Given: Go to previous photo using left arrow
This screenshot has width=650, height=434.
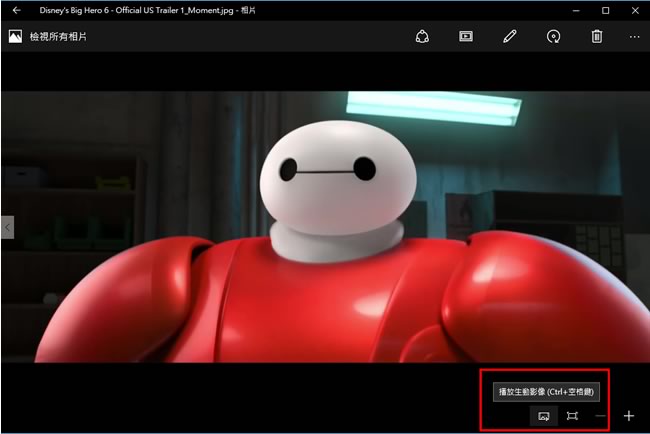Looking at the screenshot, I should (7, 227).
